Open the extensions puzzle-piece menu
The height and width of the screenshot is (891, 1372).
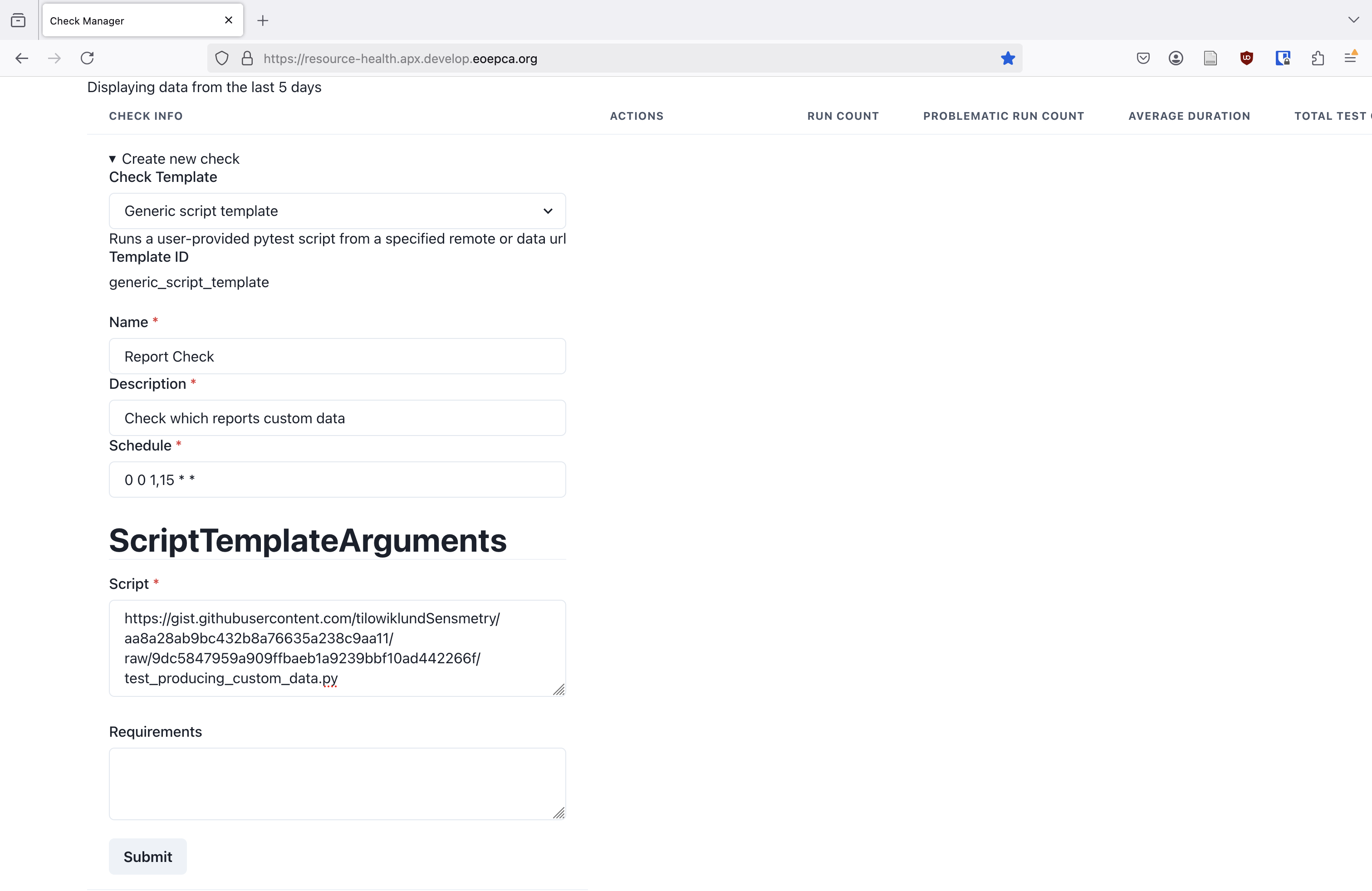pos(1318,58)
